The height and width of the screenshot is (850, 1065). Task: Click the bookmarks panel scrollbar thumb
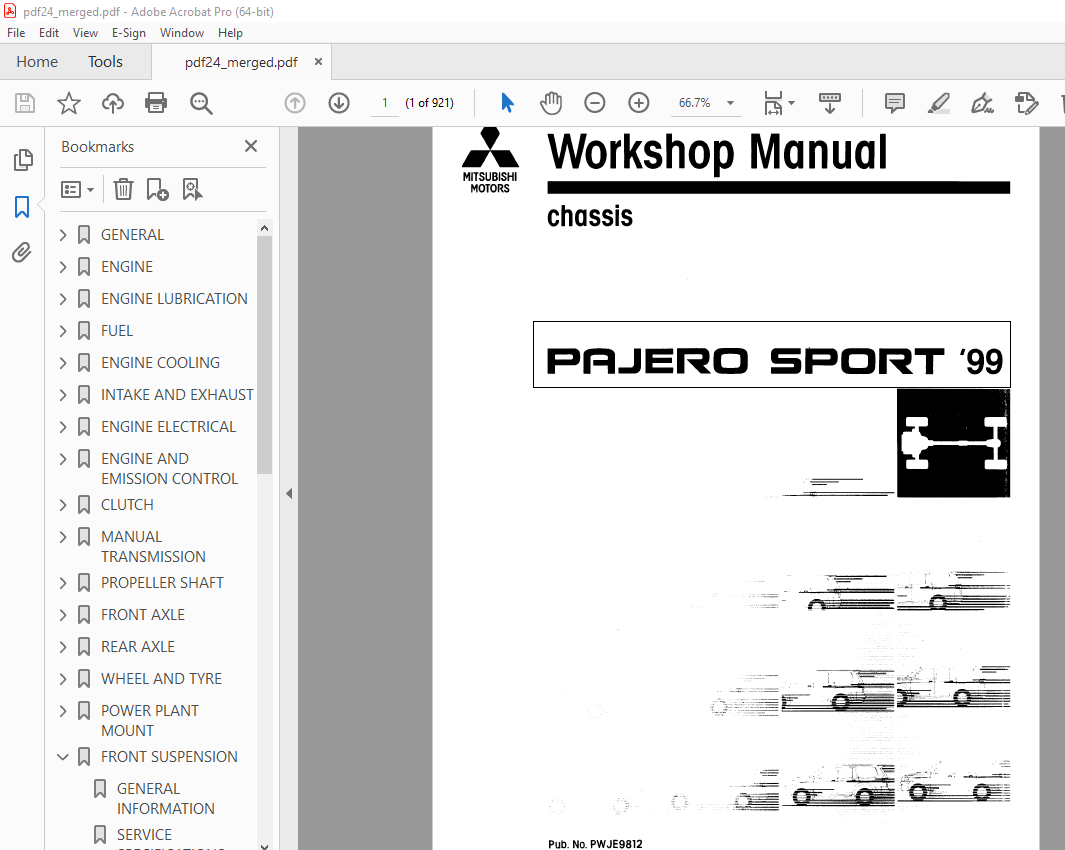coord(264,354)
